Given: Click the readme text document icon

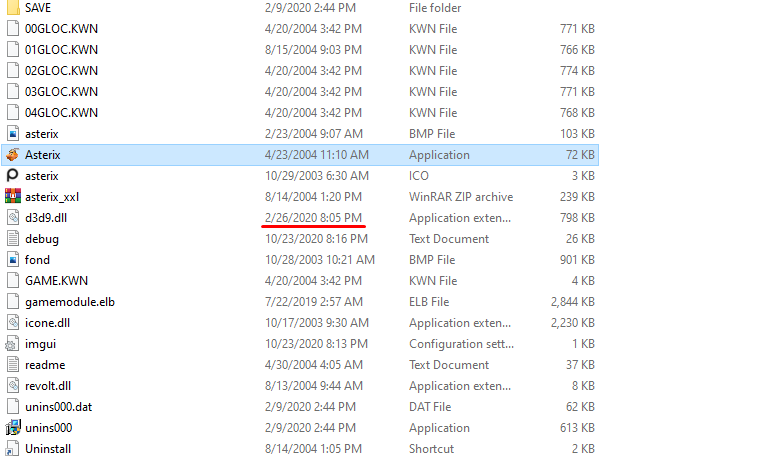Looking at the screenshot, I should pos(13,364).
